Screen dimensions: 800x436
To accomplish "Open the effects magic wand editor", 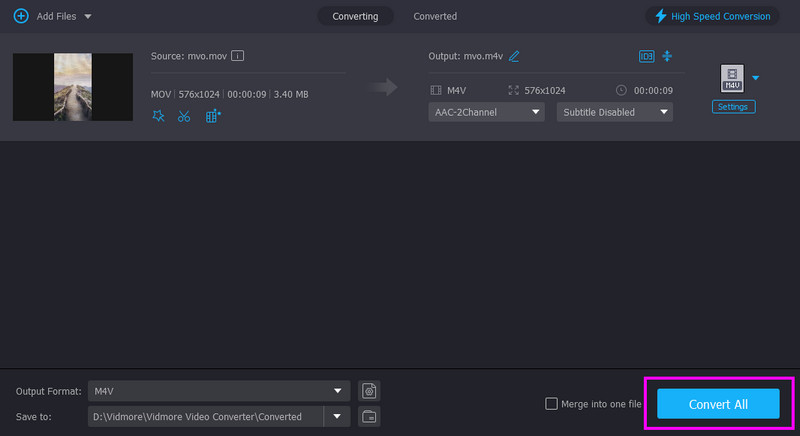I will point(158,116).
